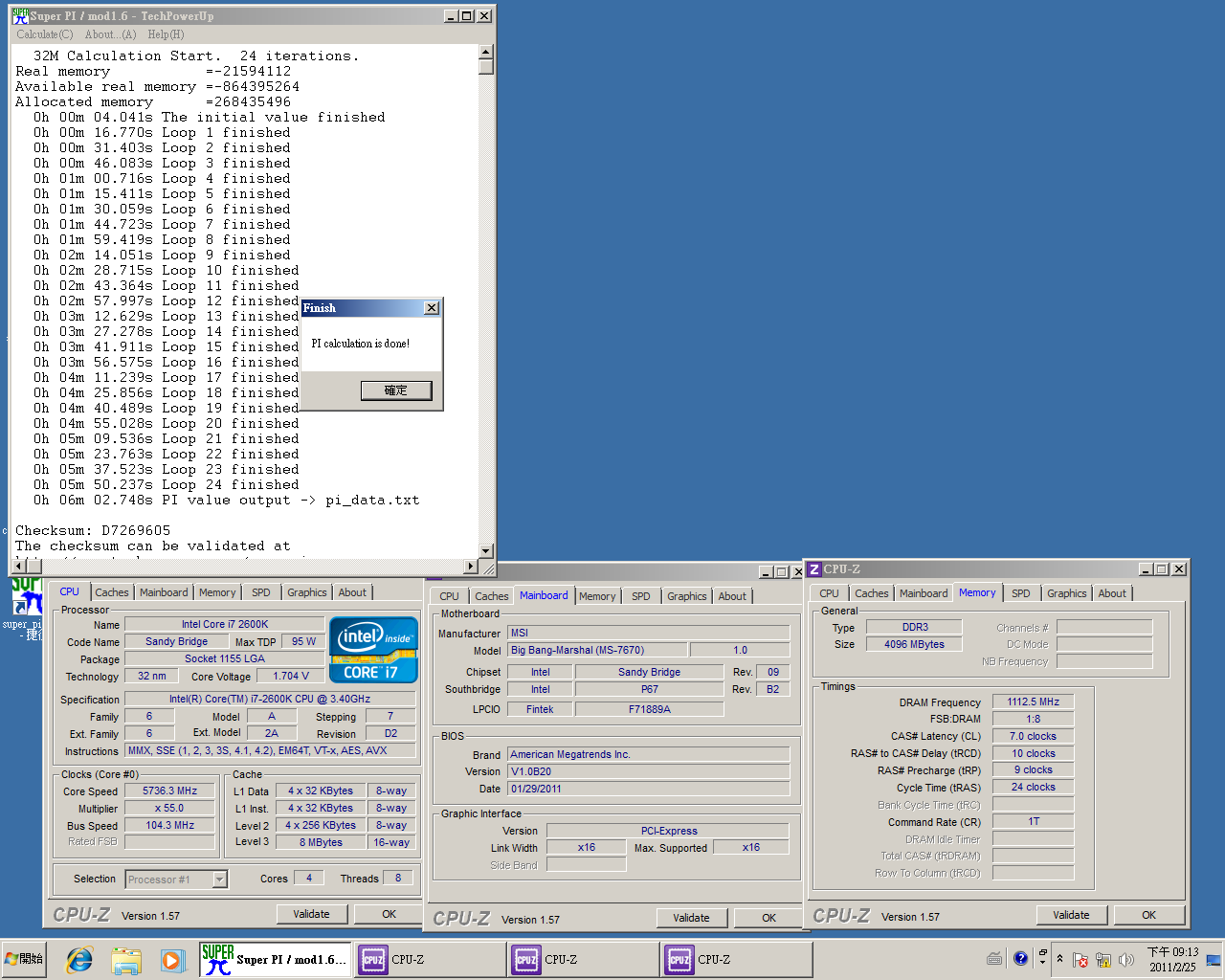Confirm the Finish dialog with 確定 button
1225x980 pixels.
tap(396, 390)
